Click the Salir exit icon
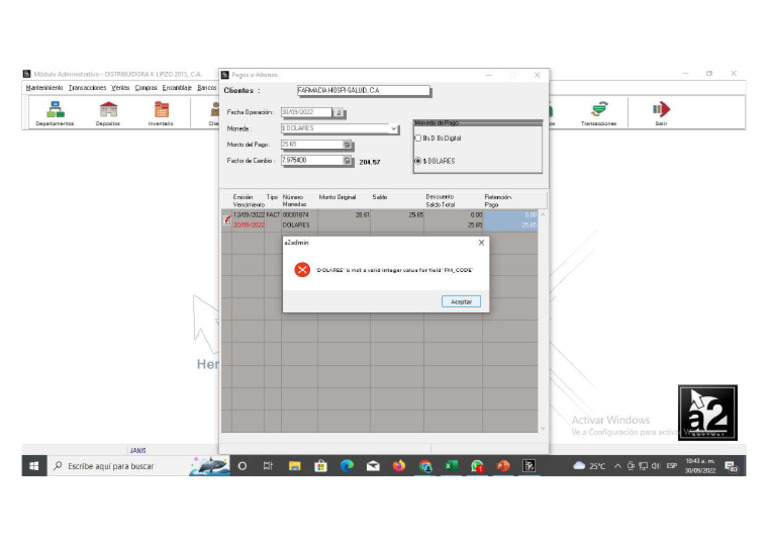 (661, 114)
